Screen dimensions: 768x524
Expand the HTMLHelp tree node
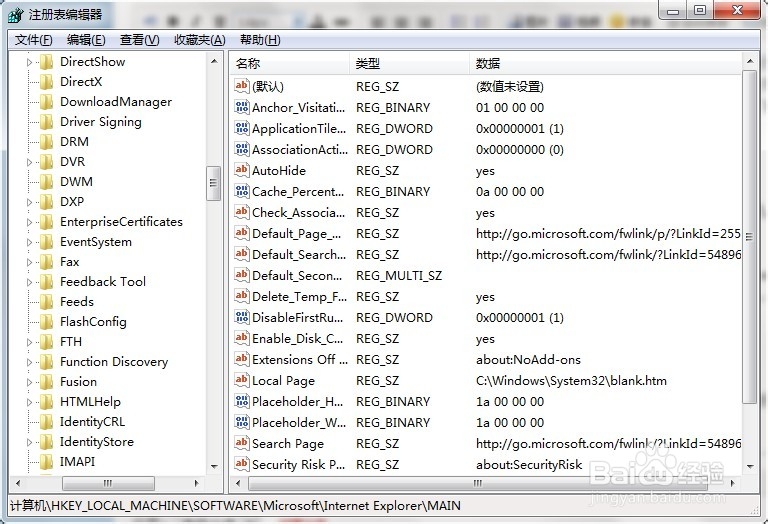[x=29, y=403]
